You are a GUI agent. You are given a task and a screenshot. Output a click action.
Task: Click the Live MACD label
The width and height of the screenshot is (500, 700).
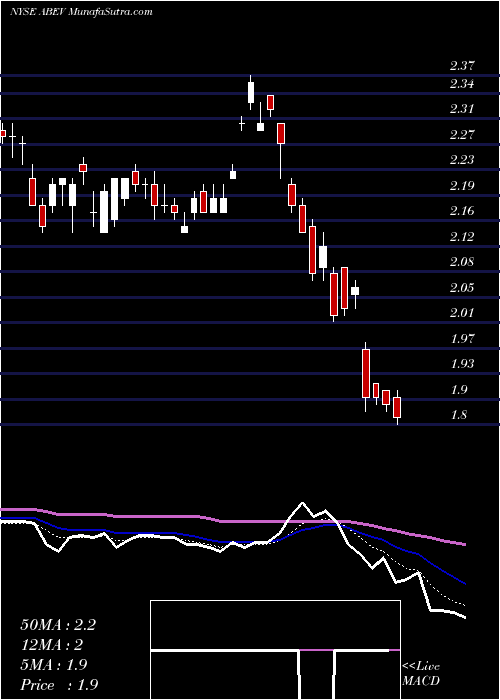point(421,674)
